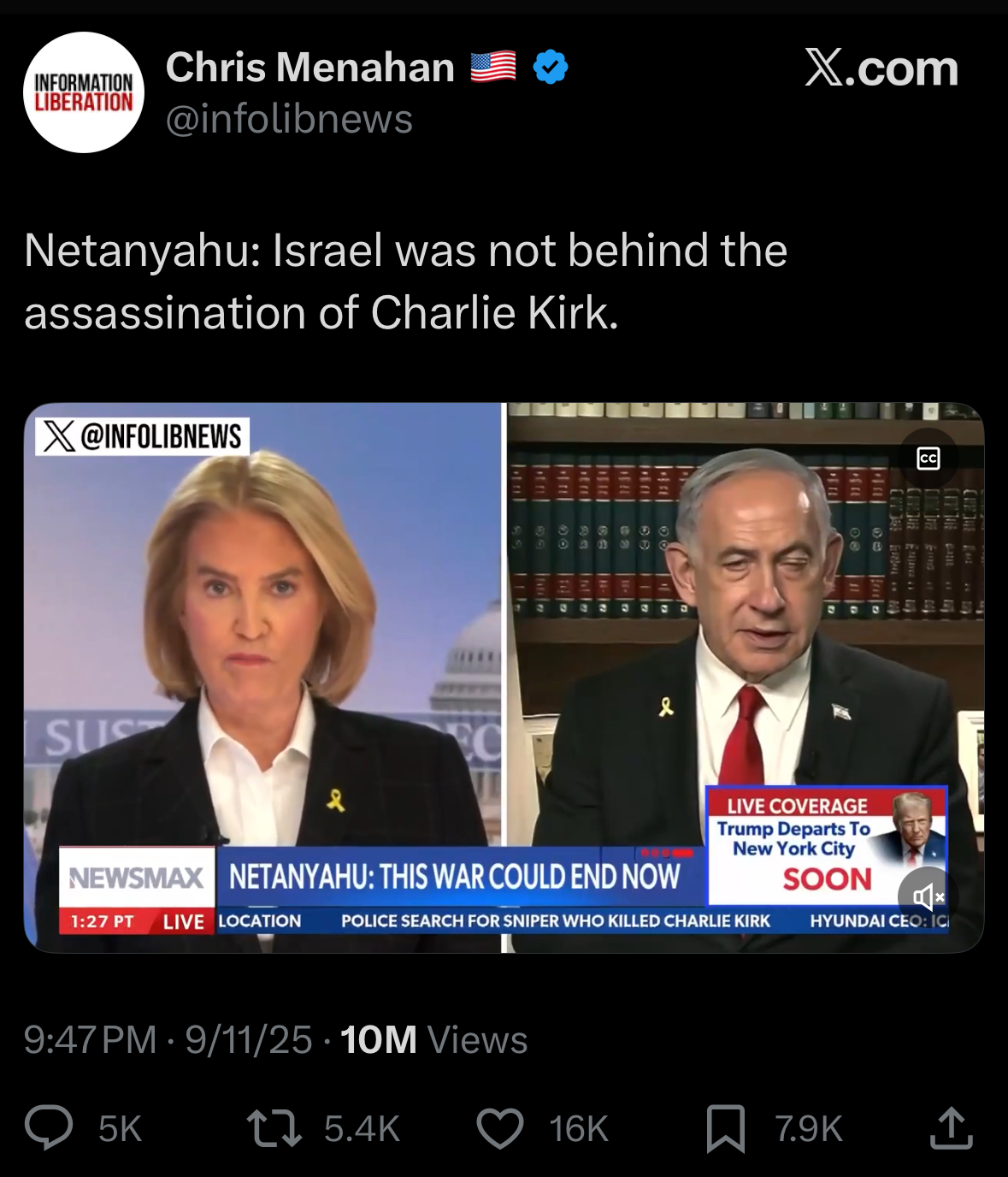Image resolution: width=1008 pixels, height=1177 pixels.
Task: View the 10M Views count details
Action: click(433, 1040)
